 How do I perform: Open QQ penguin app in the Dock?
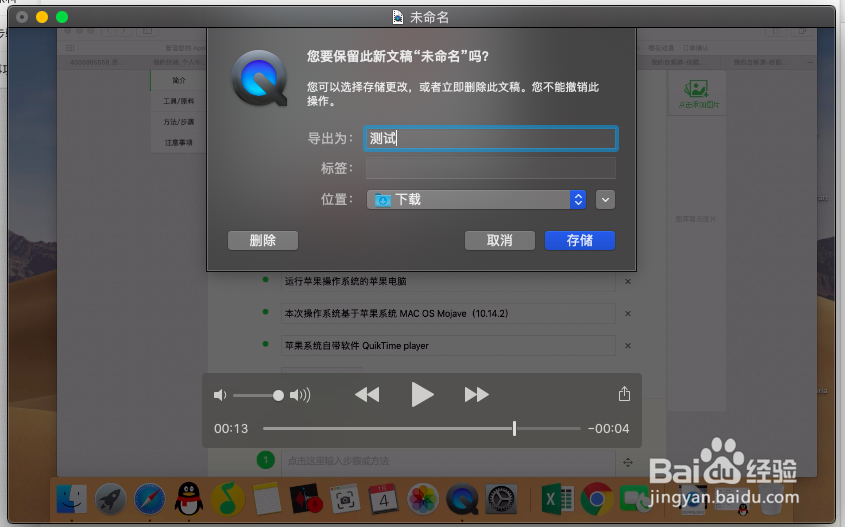[189, 498]
